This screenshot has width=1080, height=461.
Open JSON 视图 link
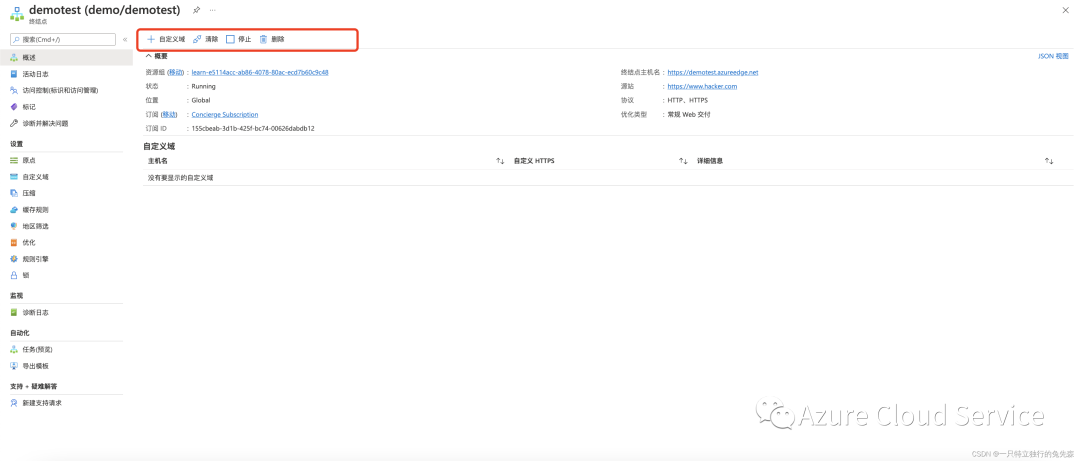1053,57
